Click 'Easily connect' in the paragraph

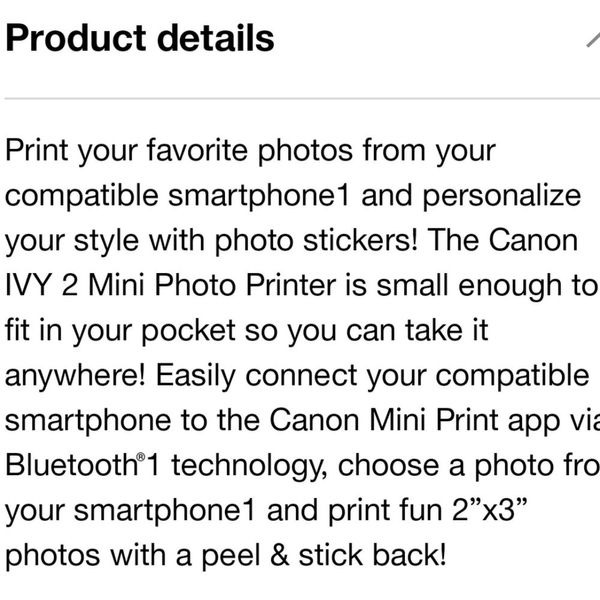pos(256,375)
